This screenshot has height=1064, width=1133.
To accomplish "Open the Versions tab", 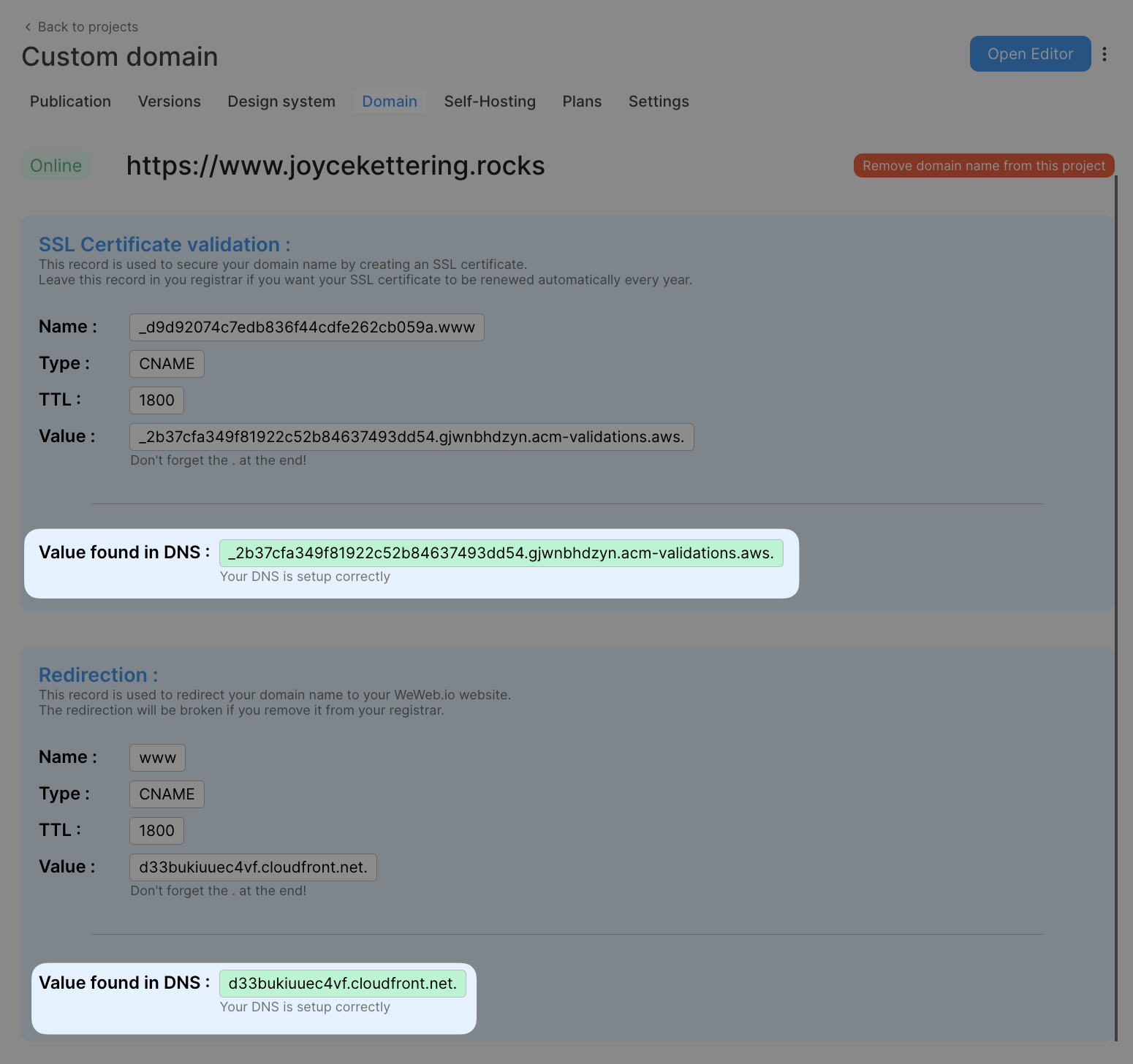I will click(169, 102).
